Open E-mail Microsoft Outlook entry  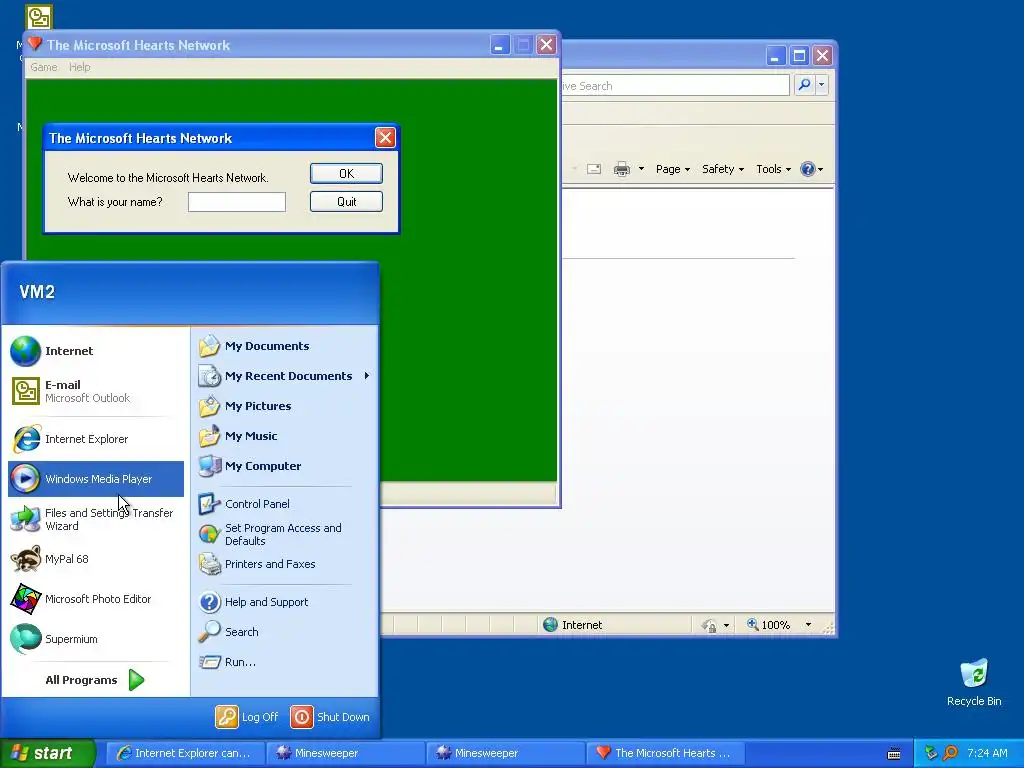[x=95, y=391]
